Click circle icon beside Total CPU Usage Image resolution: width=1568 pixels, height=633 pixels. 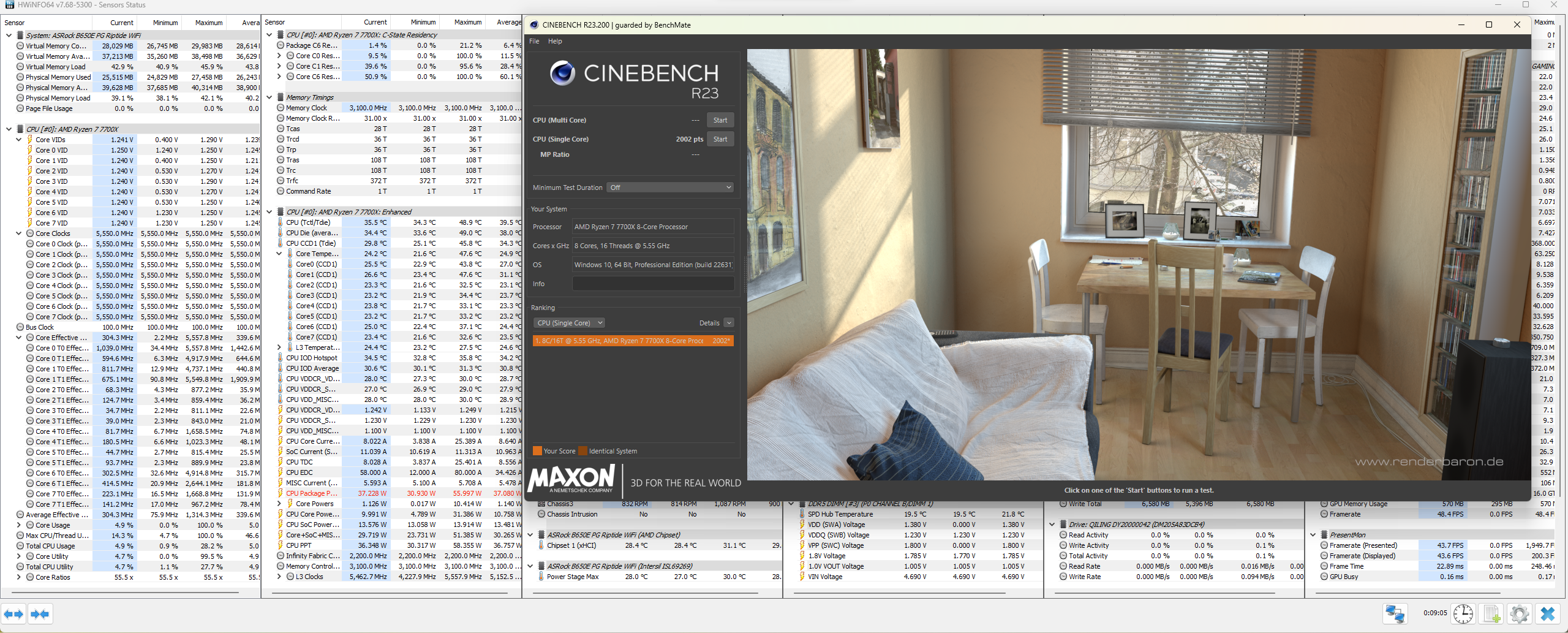coord(20,546)
